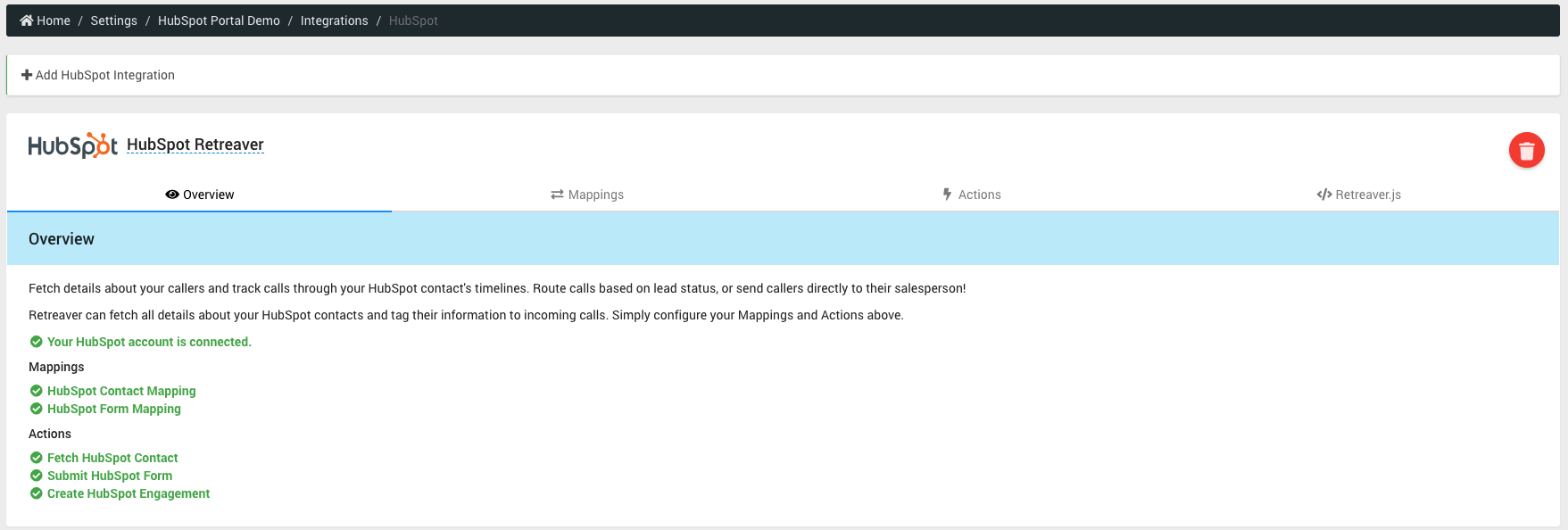
Task: Open Create HubSpot Engagement action
Action: pos(129,493)
